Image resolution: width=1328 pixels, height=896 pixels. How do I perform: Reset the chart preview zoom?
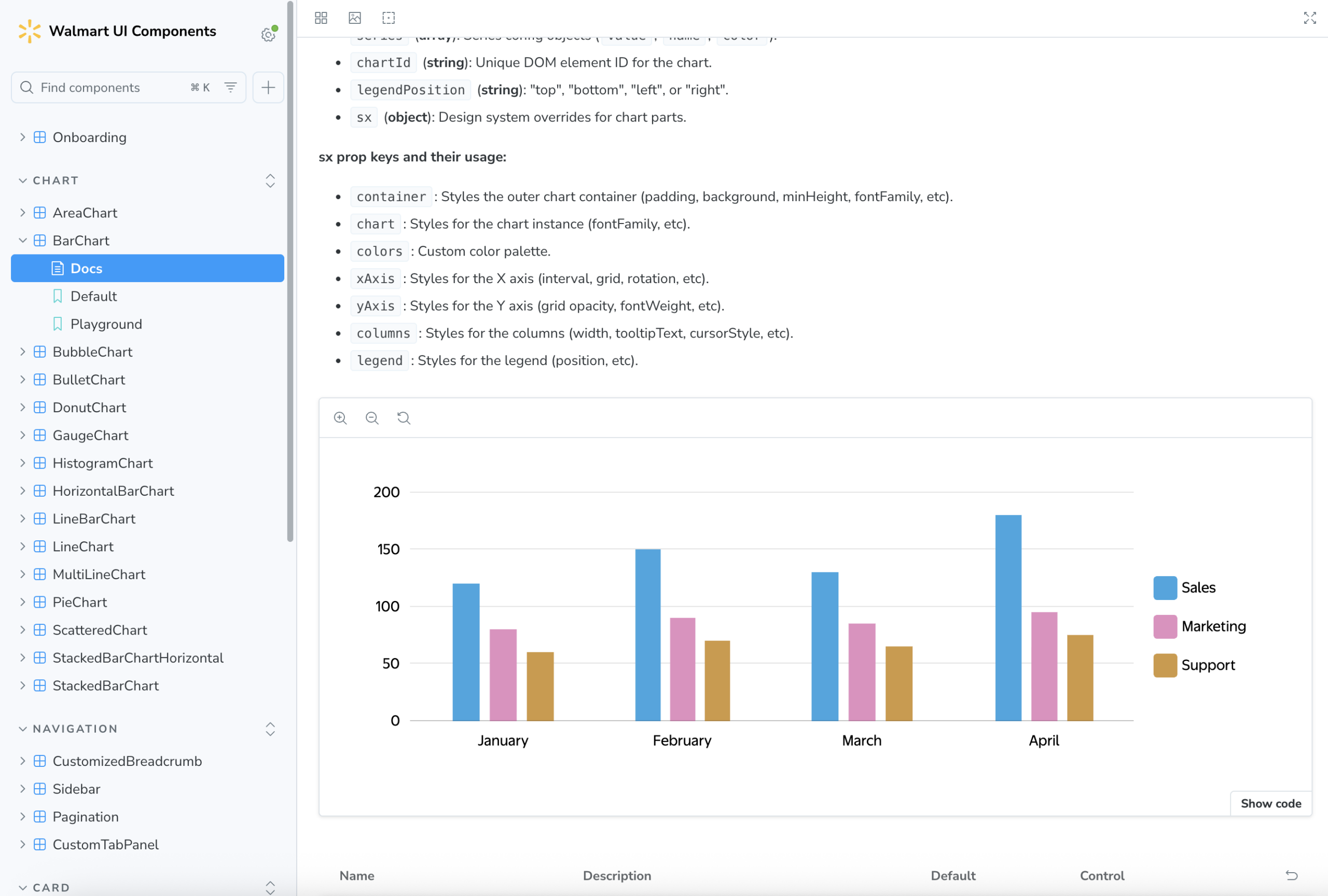coord(404,418)
